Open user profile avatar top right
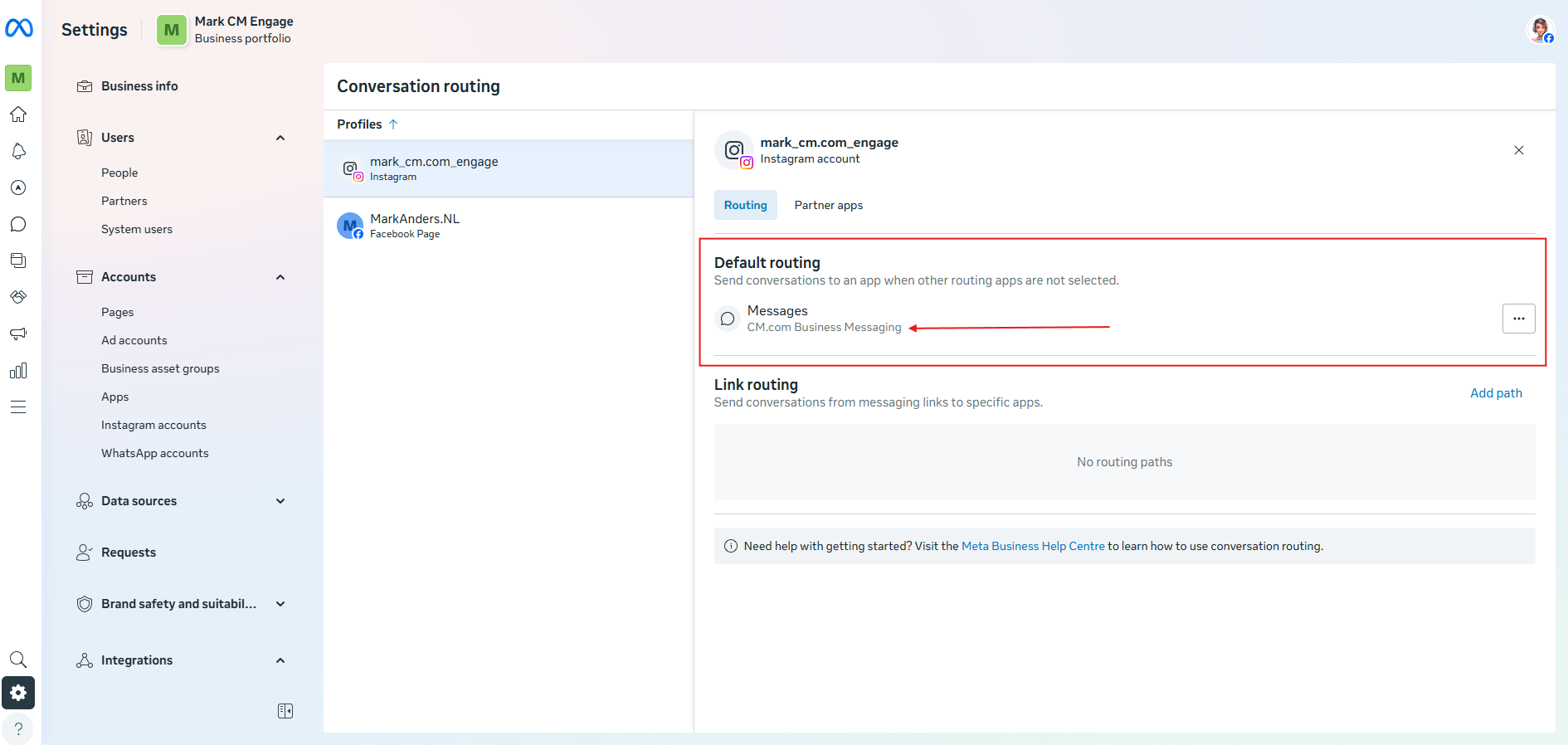The height and width of the screenshot is (745, 1568). point(1541,30)
